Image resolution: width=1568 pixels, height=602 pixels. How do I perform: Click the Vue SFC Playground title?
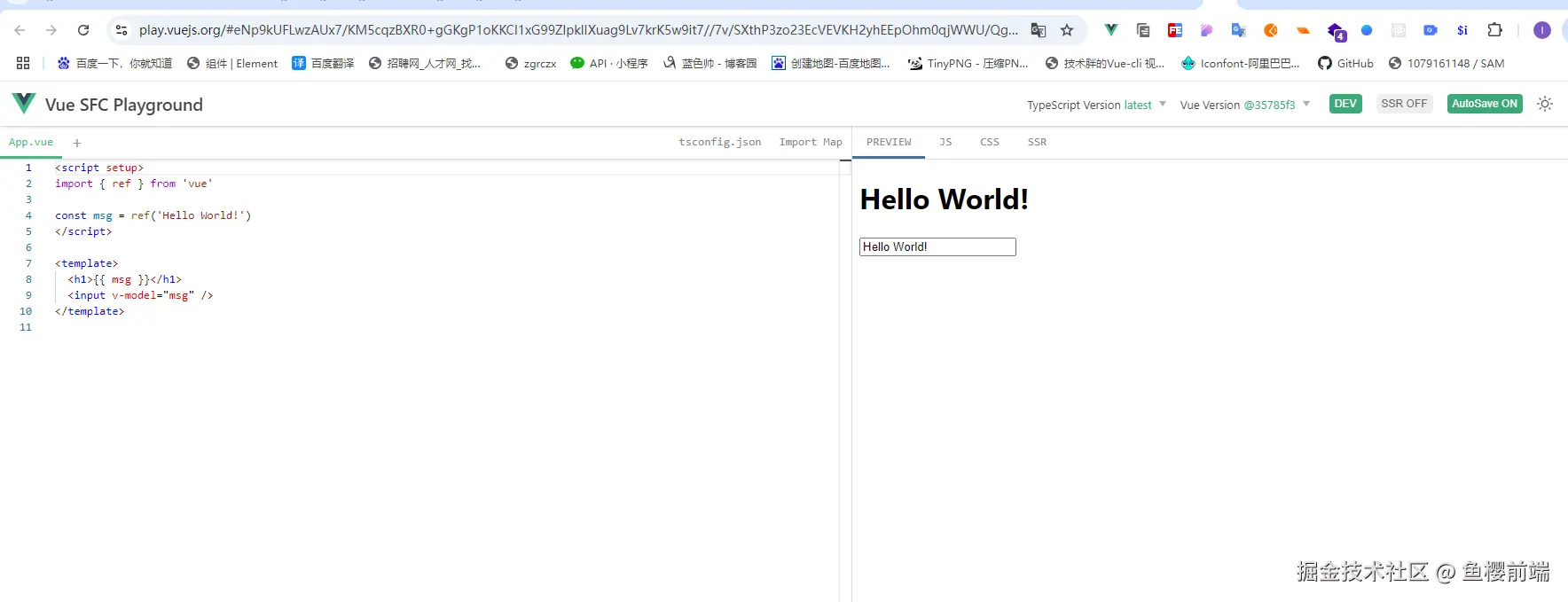(124, 105)
